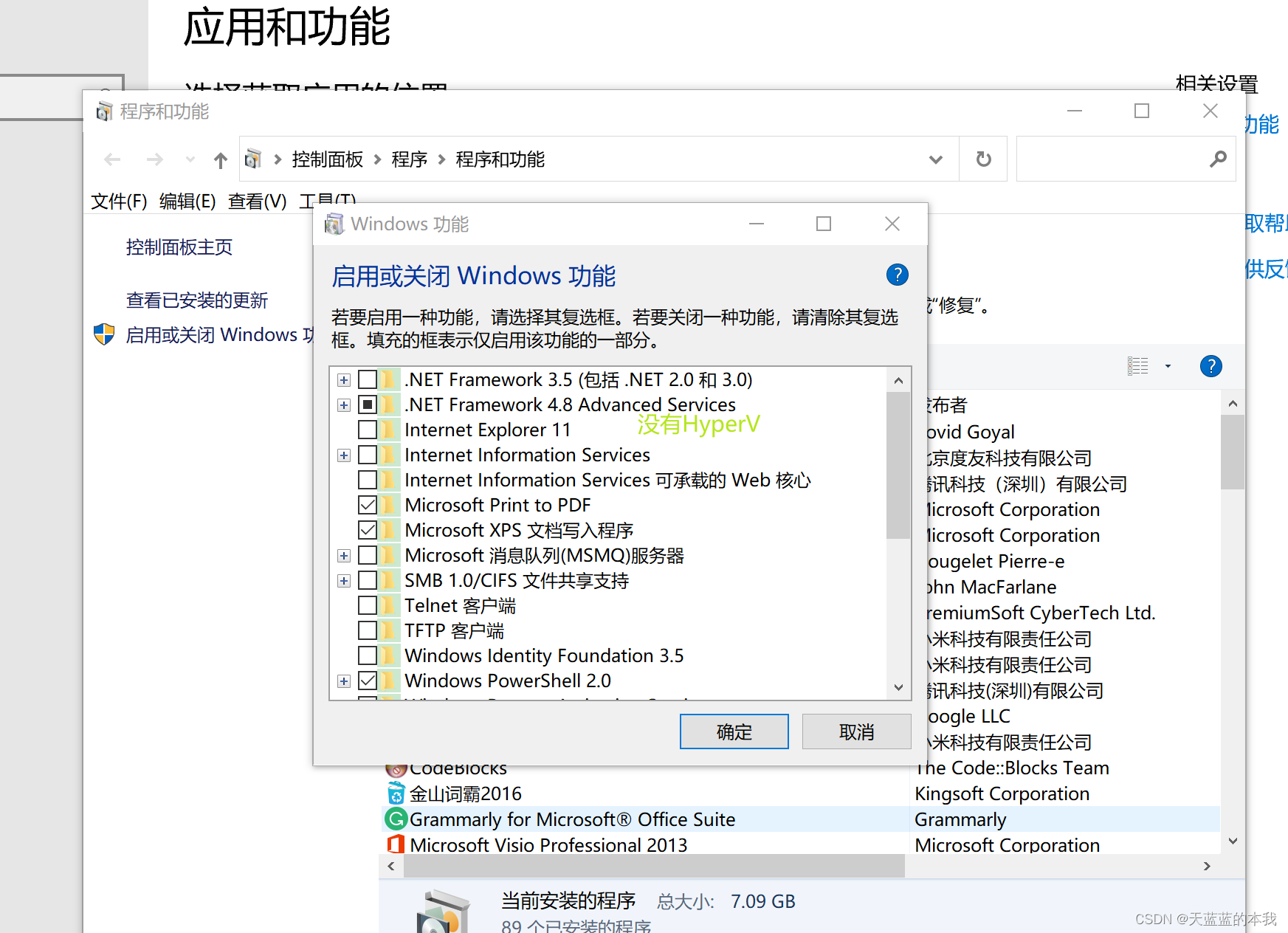Image resolution: width=1288 pixels, height=933 pixels.
Task: Open the view options dropdown arrow
Action: pyautogui.click(x=1168, y=366)
